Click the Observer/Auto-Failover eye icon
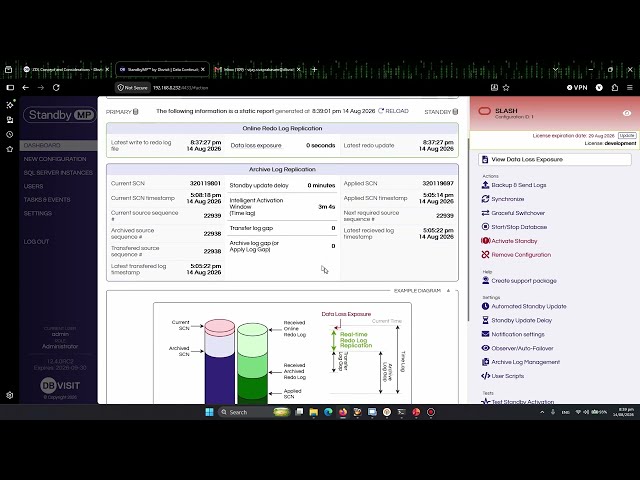Image resolution: width=640 pixels, height=480 pixels. coord(485,348)
